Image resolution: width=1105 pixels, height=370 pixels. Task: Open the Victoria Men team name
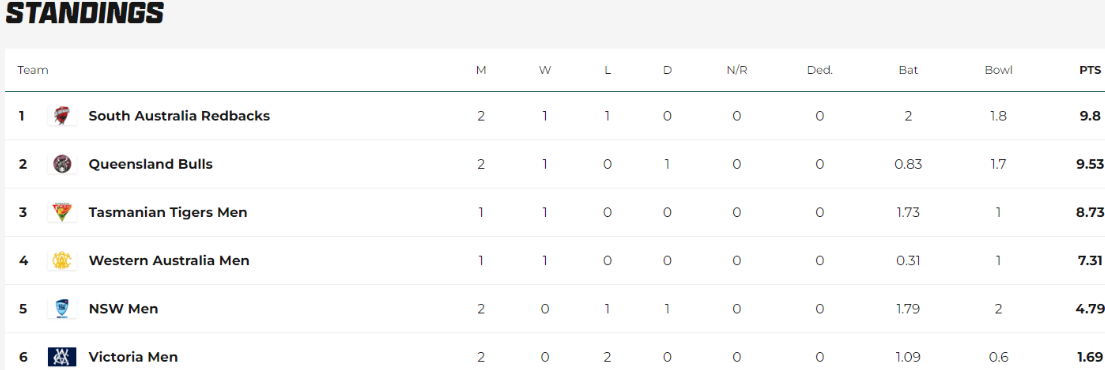coord(133,357)
